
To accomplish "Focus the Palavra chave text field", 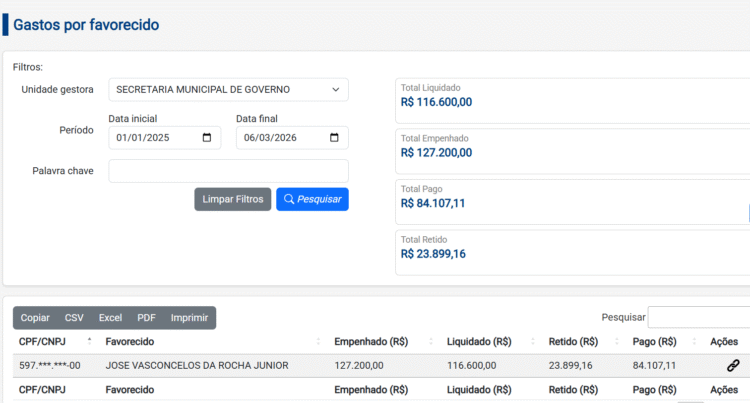I will point(228,171).
